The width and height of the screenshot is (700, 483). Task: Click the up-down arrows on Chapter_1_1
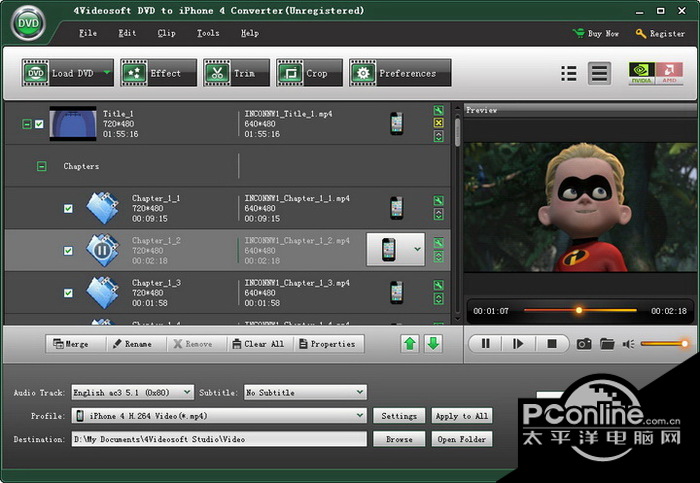pyautogui.click(x=438, y=214)
